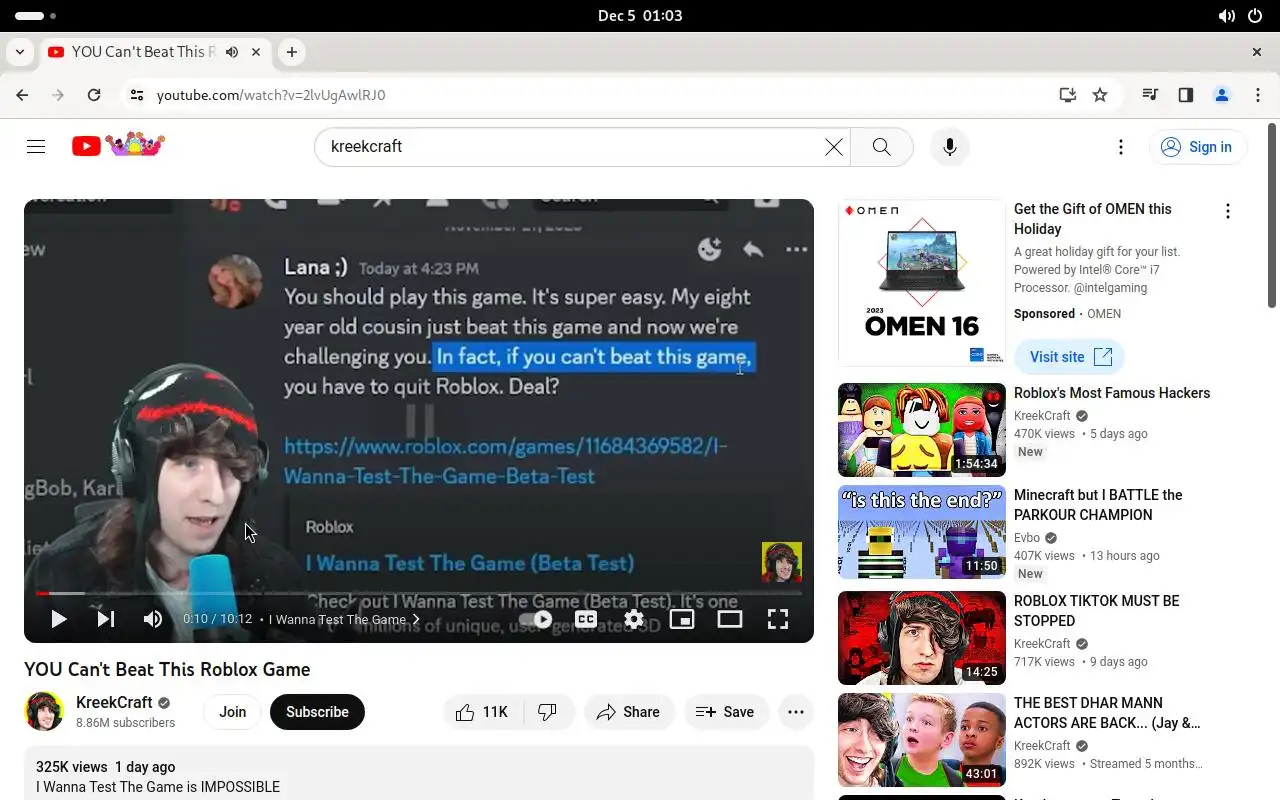Mute the video player volume
1280x800 pixels.
[152, 619]
